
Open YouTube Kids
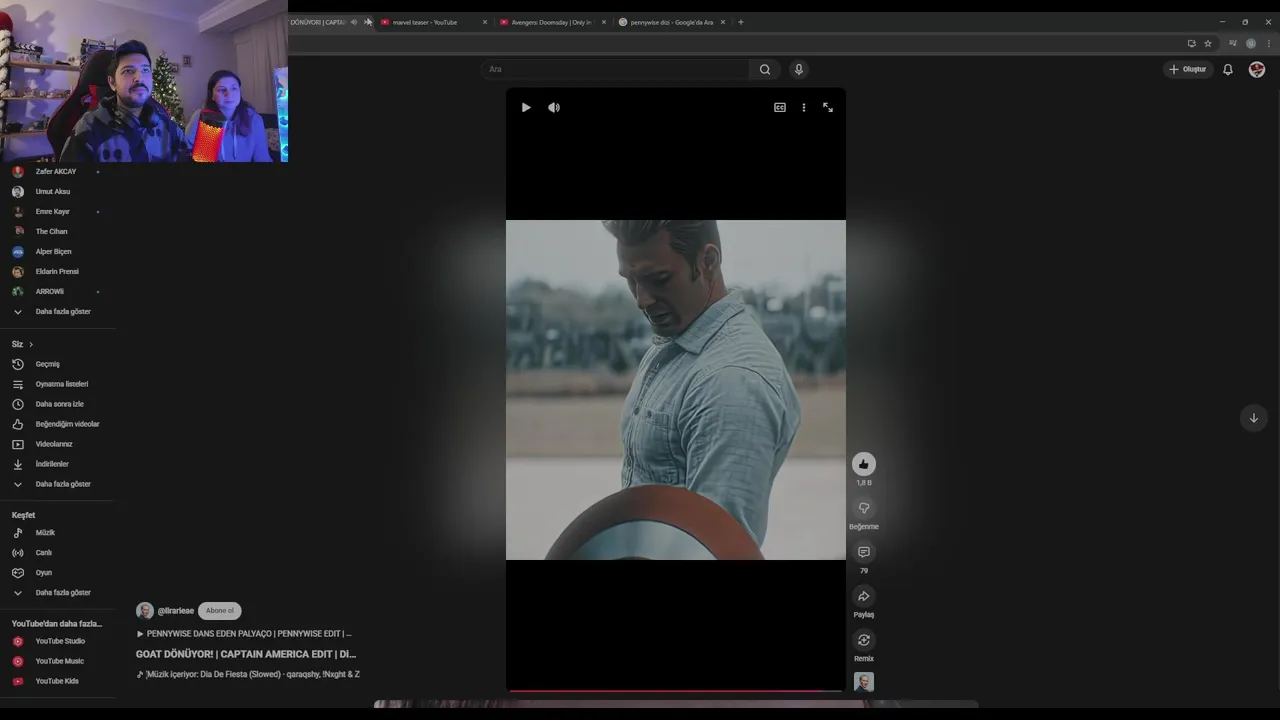[58, 681]
